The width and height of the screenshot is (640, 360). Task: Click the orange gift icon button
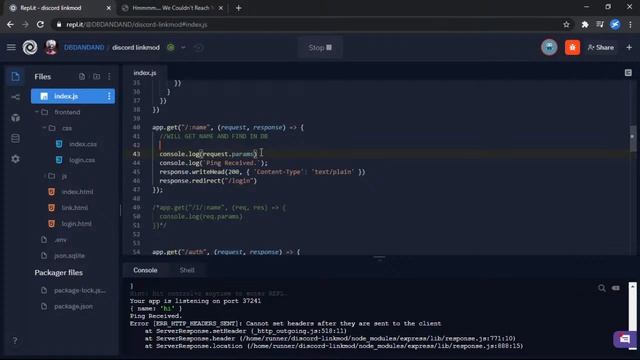click(x=572, y=47)
